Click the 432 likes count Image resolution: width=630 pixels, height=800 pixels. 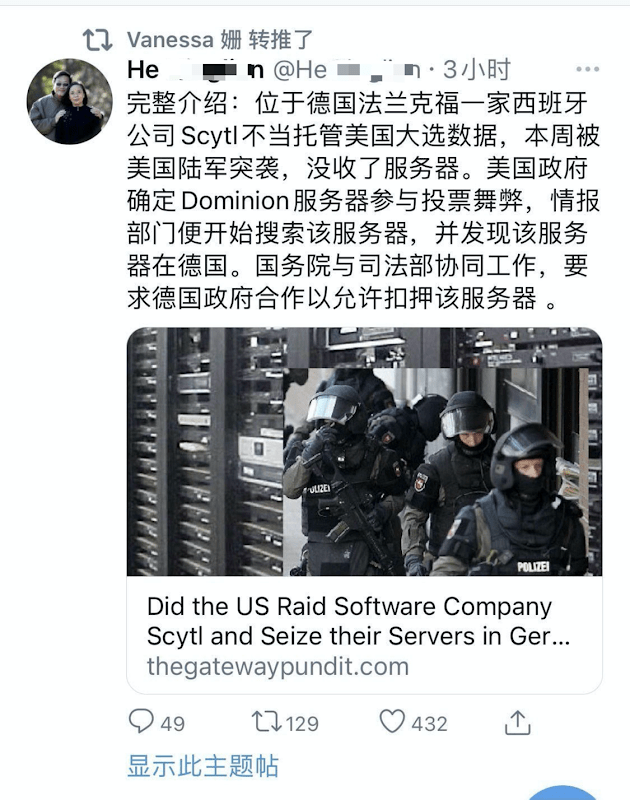click(x=430, y=723)
